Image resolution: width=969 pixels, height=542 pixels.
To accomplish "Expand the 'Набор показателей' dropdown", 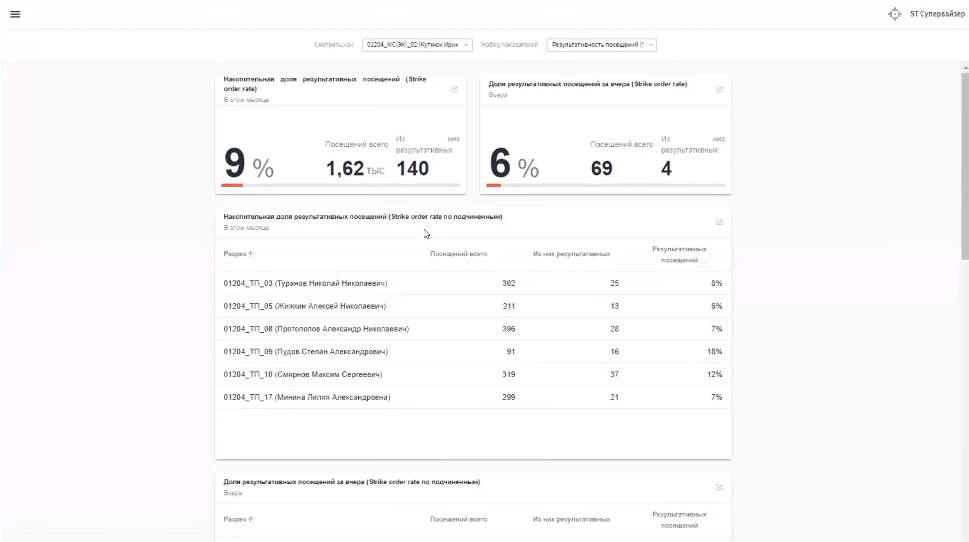I will coord(602,45).
